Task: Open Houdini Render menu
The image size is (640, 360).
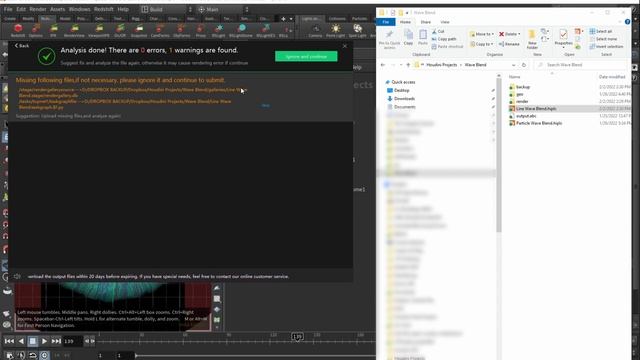Action: (x=38, y=9)
